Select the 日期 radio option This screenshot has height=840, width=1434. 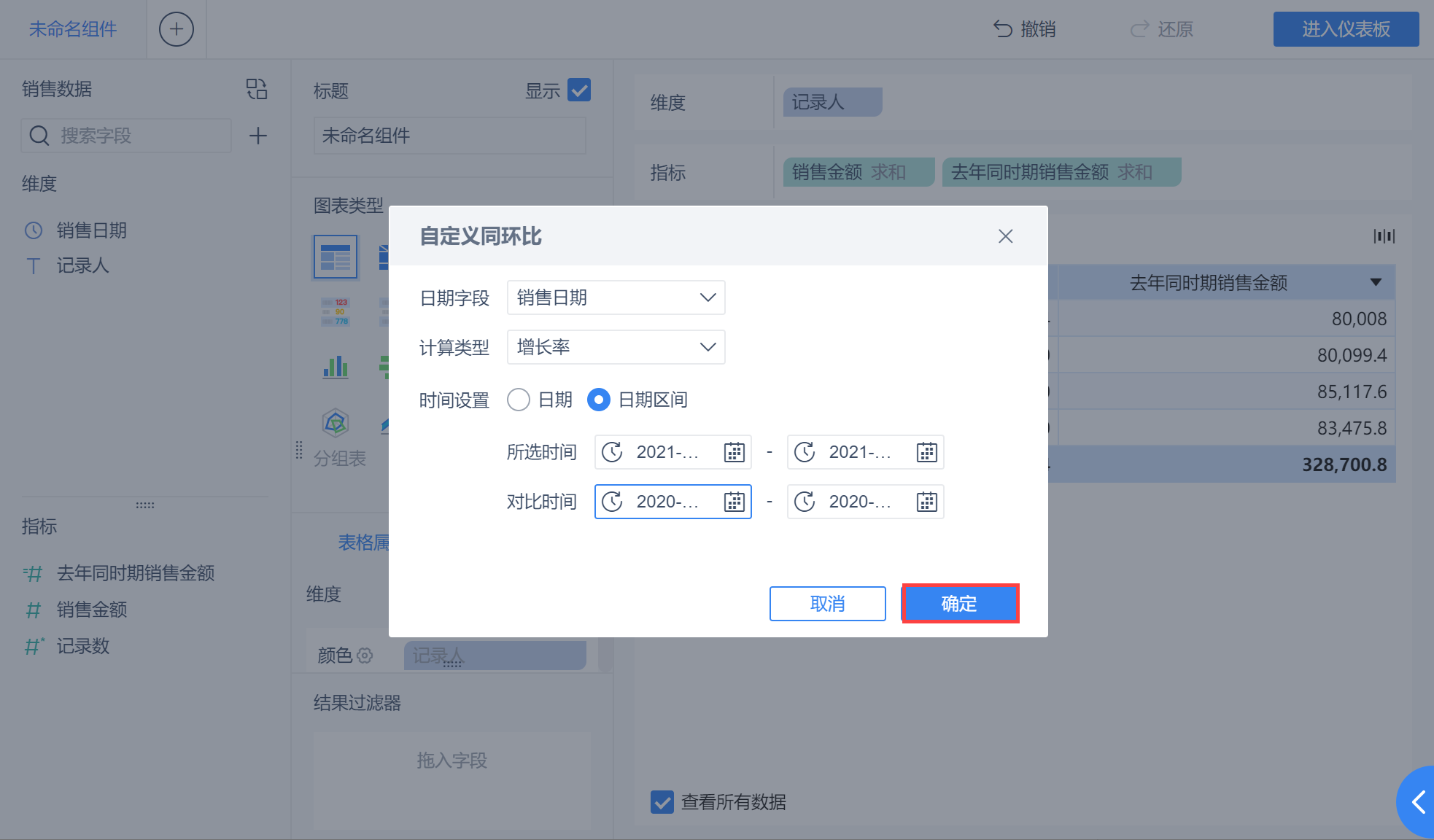click(519, 400)
